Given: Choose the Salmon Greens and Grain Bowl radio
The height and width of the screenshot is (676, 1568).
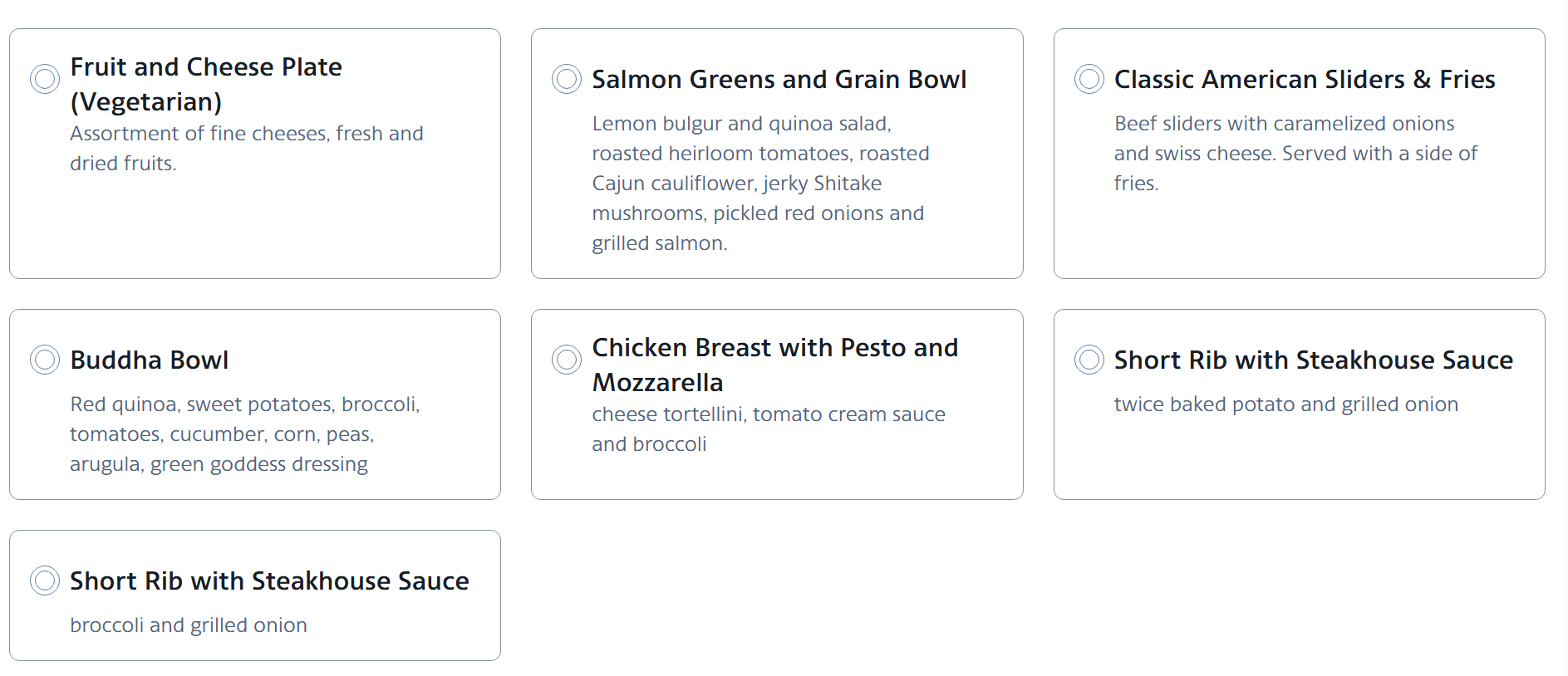Looking at the screenshot, I should [x=567, y=79].
